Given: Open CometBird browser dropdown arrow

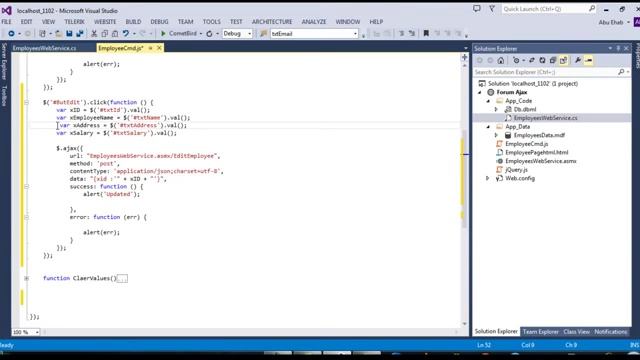Looking at the screenshot, I should coord(201,34).
